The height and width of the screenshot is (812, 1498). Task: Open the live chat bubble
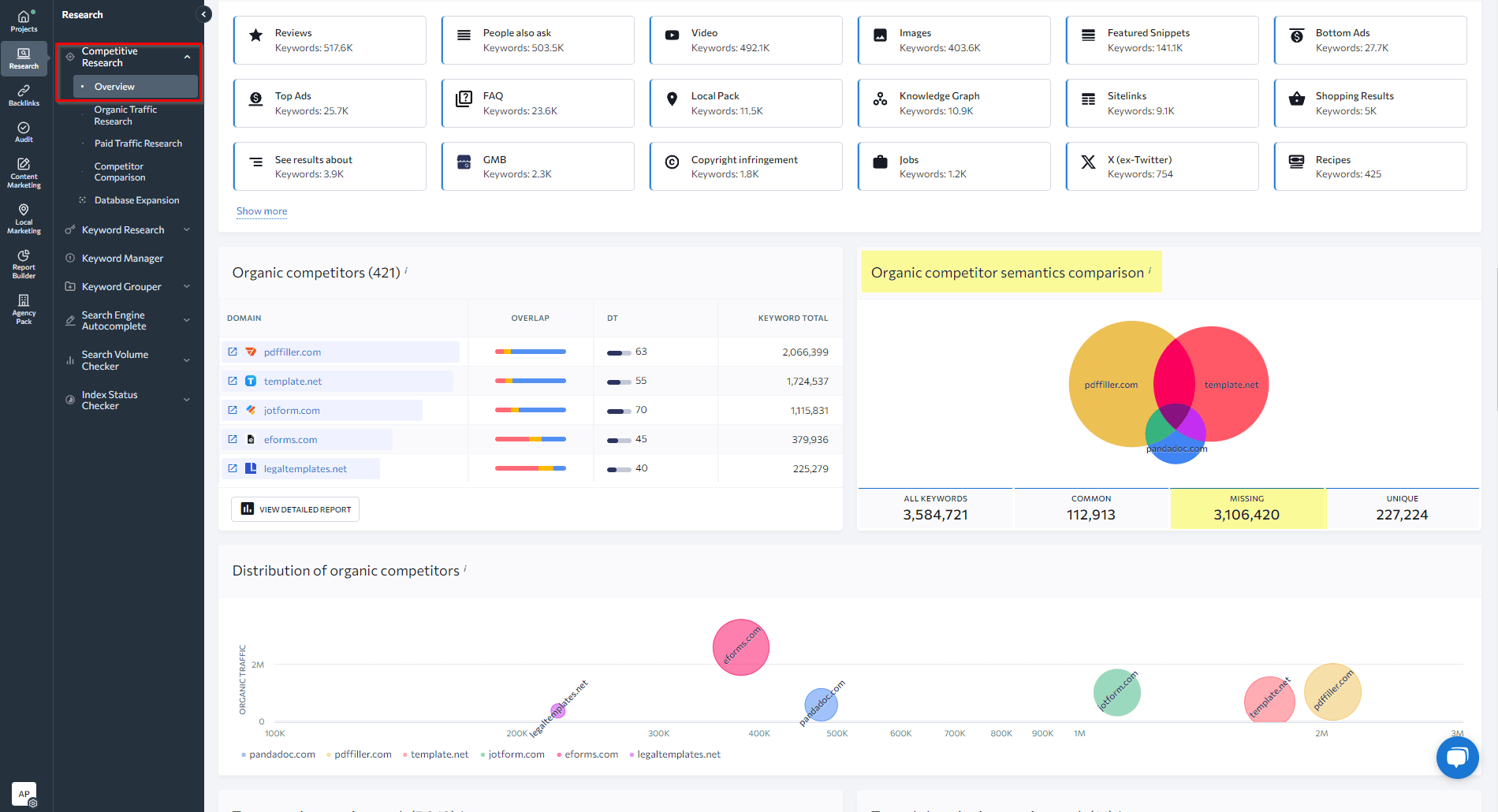[x=1457, y=757]
